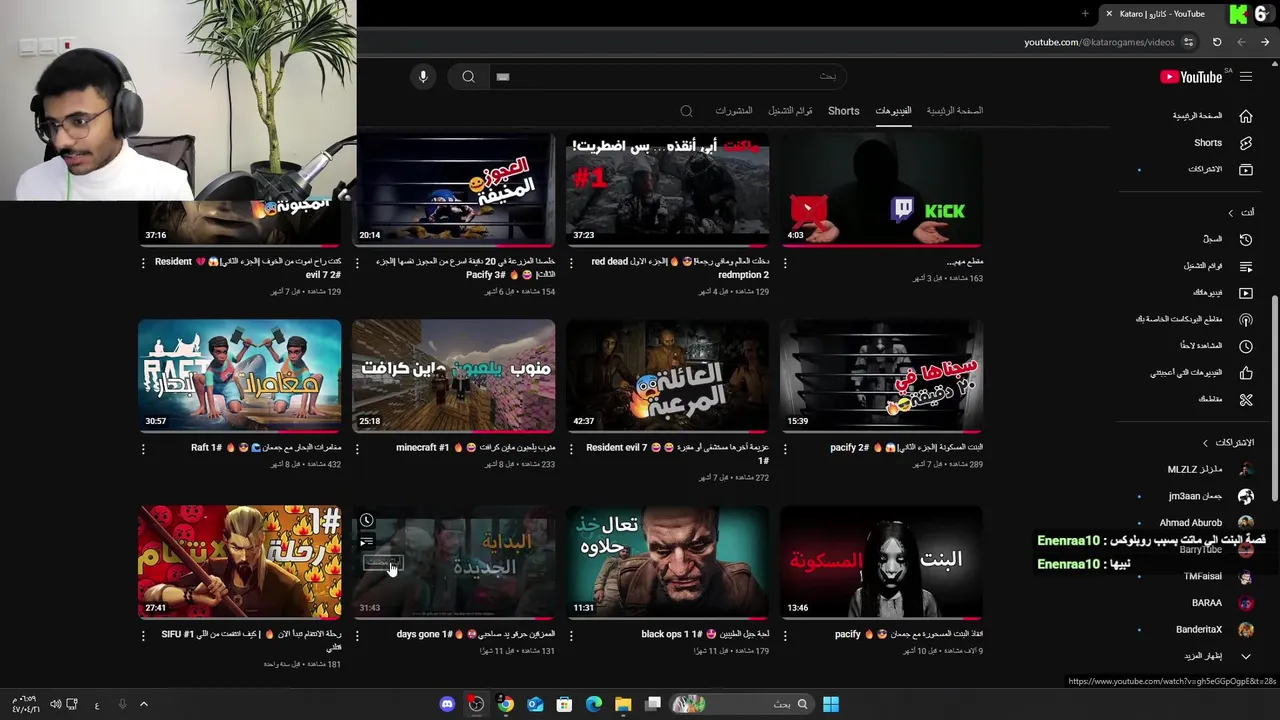The width and height of the screenshot is (1280, 720).
Task: Open the SIFU #1 video thumbnail
Action: click(x=240, y=562)
